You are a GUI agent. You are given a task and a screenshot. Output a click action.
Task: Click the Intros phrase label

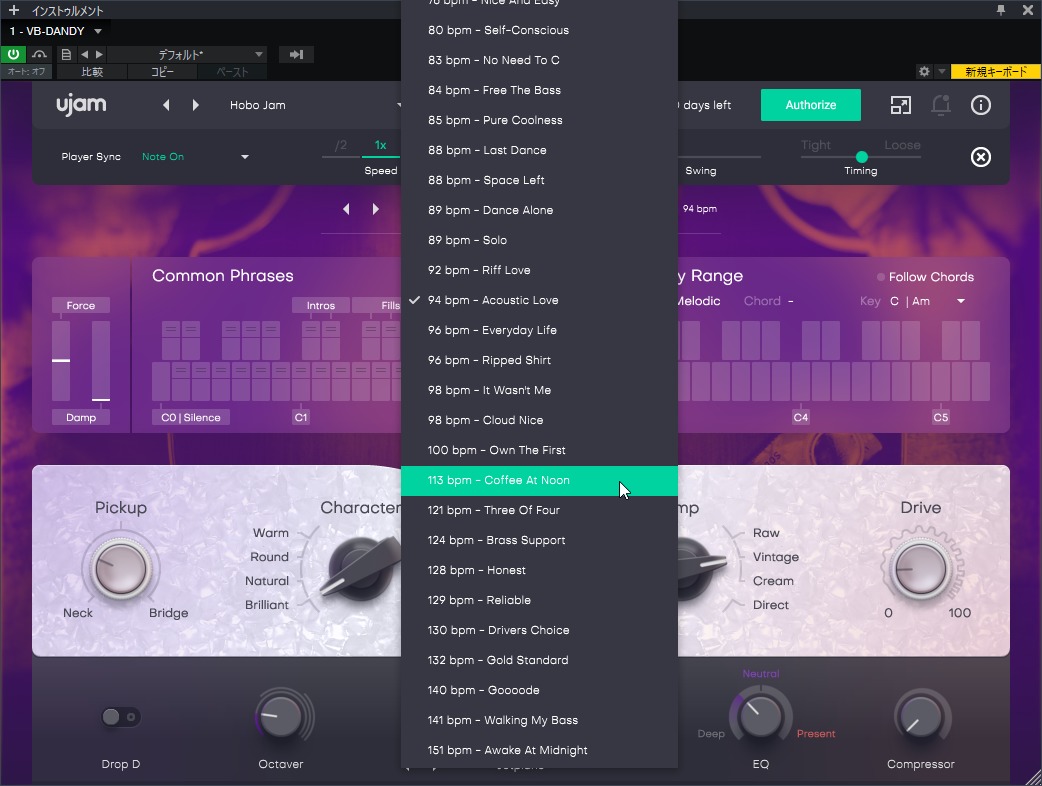pyautogui.click(x=320, y=306)
